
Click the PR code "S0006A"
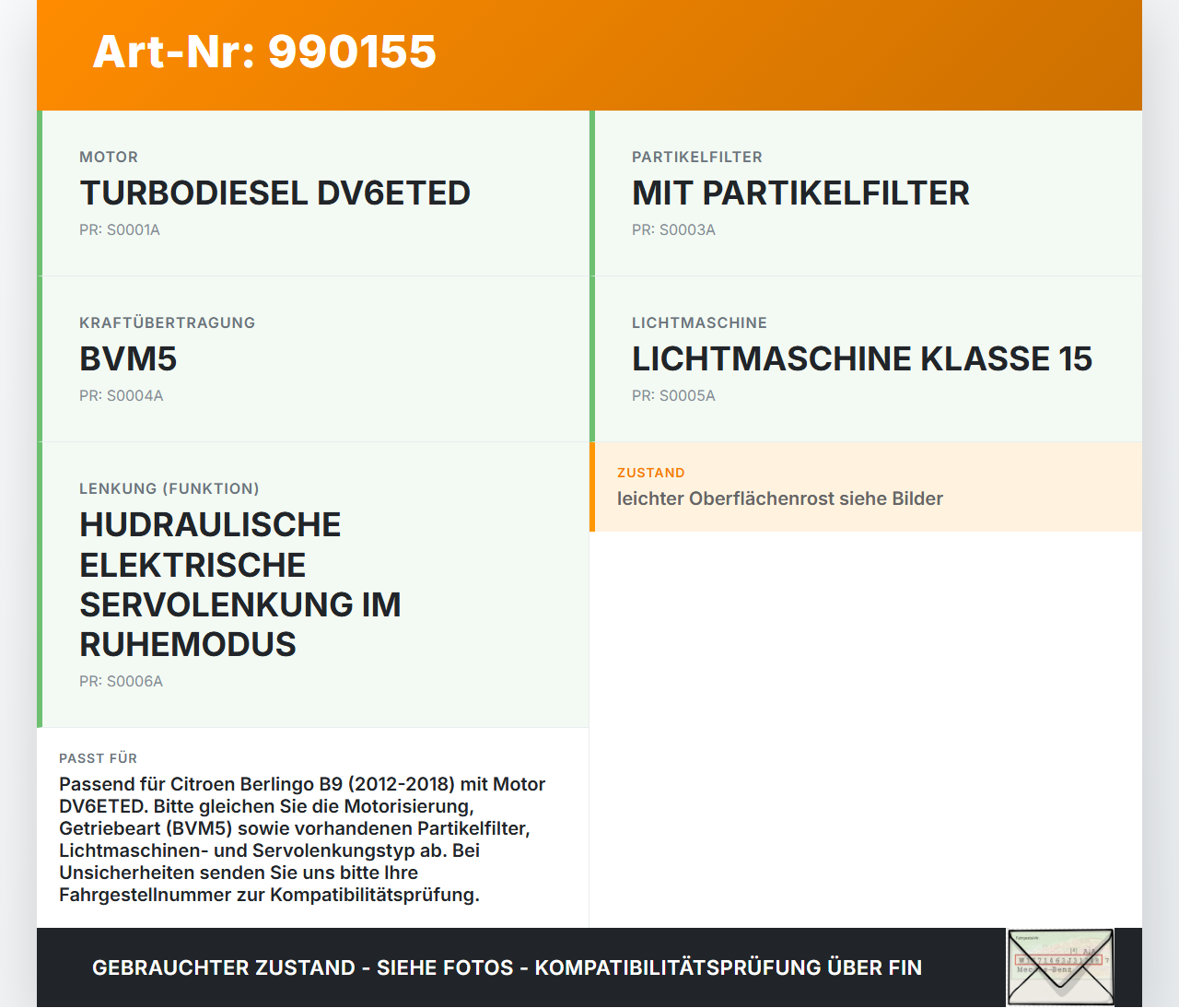point(134,682)
